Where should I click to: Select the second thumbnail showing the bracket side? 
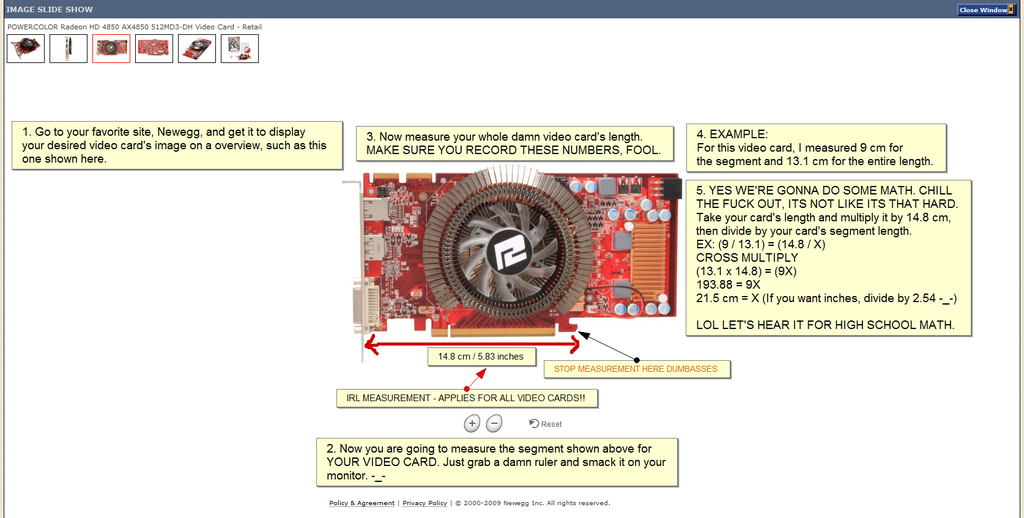69,48
